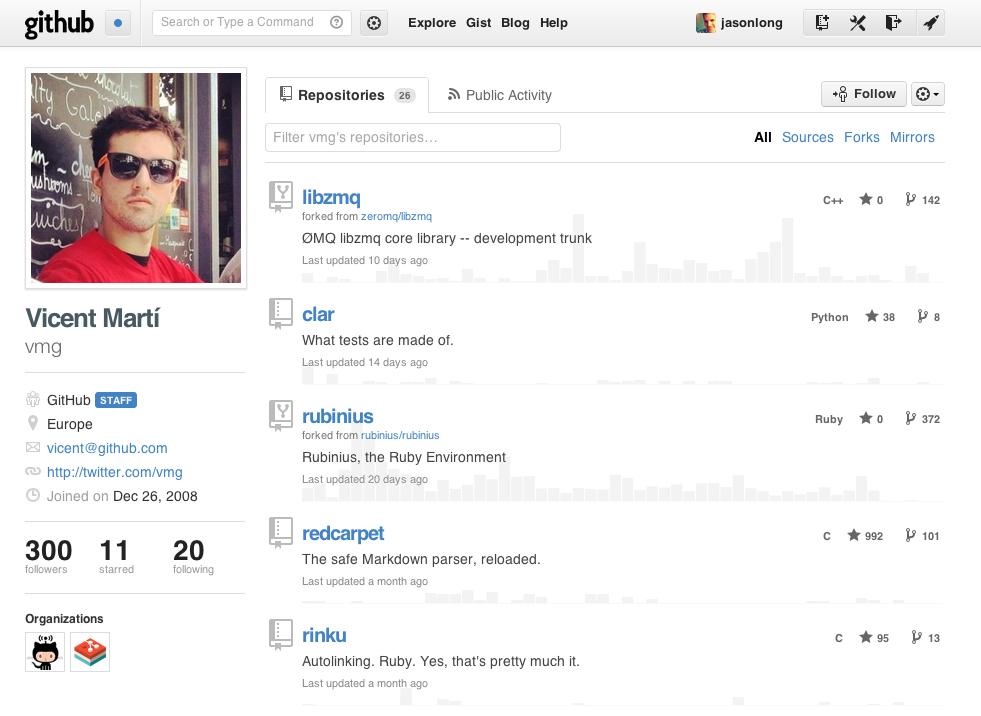Click the GitHub organization octocat avatar
This screenshot has height=716, width=981.
[45, 652]
